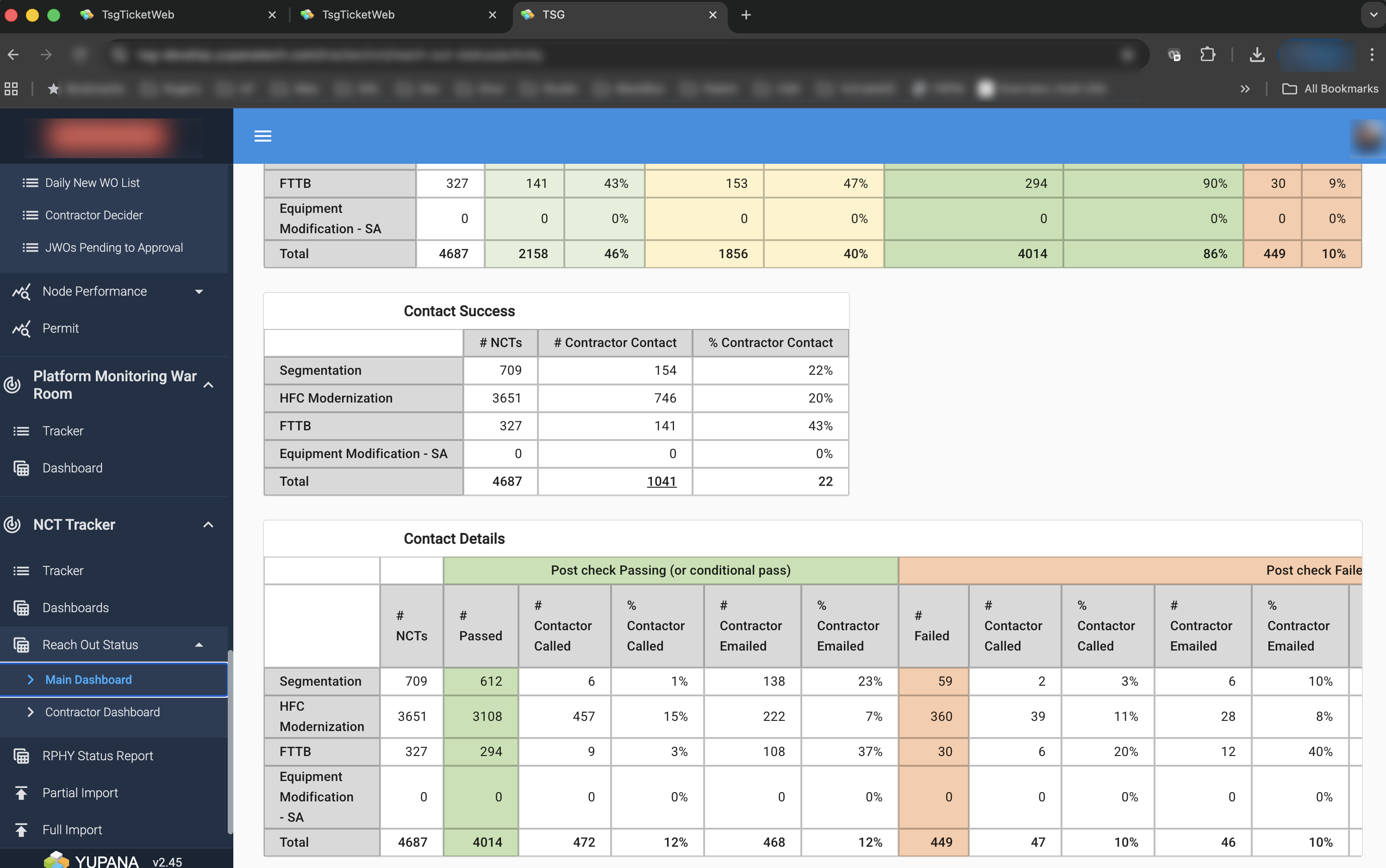Image resolution: width=1386 pixels, height=868 pixels.
Task: Collapse the Reach Out Status submenu
Action: pyautogui.click(x=199, y=645)
